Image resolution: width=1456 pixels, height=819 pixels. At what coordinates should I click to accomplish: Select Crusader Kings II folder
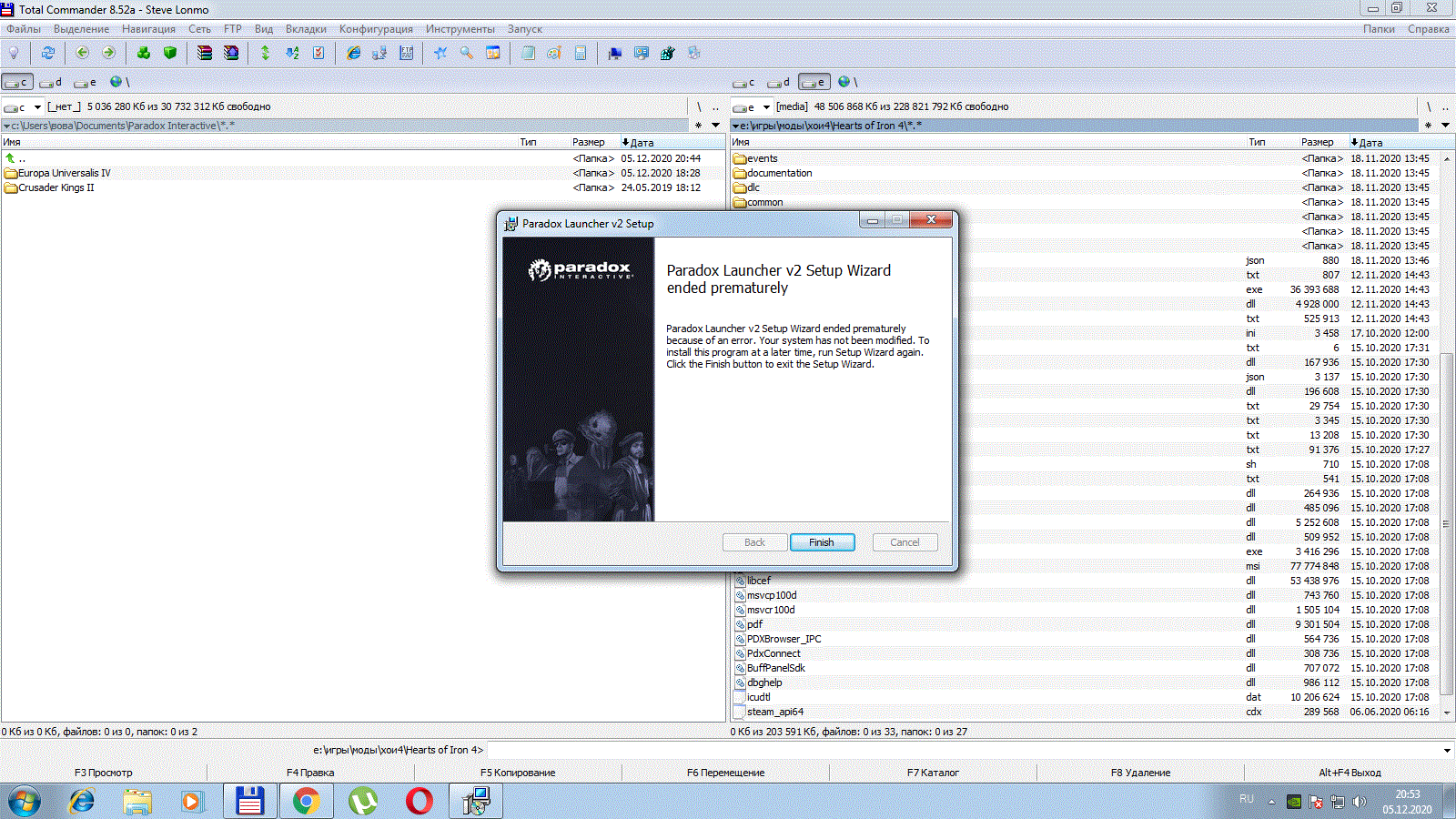click(56, 187)
